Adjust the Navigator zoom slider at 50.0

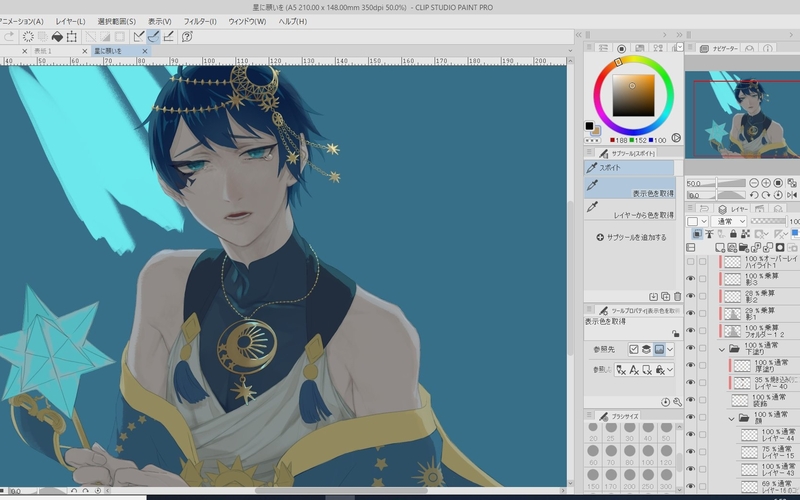click(x=716, y=183)
